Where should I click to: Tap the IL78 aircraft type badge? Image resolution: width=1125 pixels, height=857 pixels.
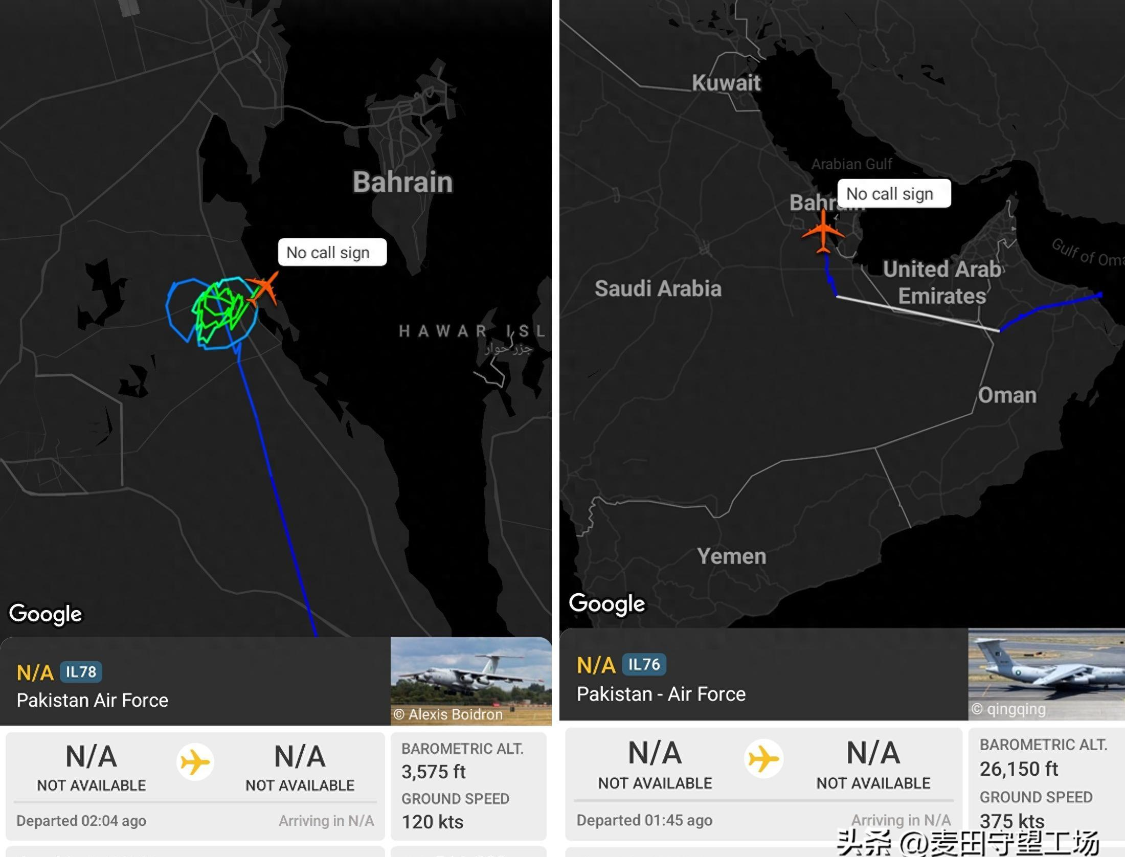(81, 672)
